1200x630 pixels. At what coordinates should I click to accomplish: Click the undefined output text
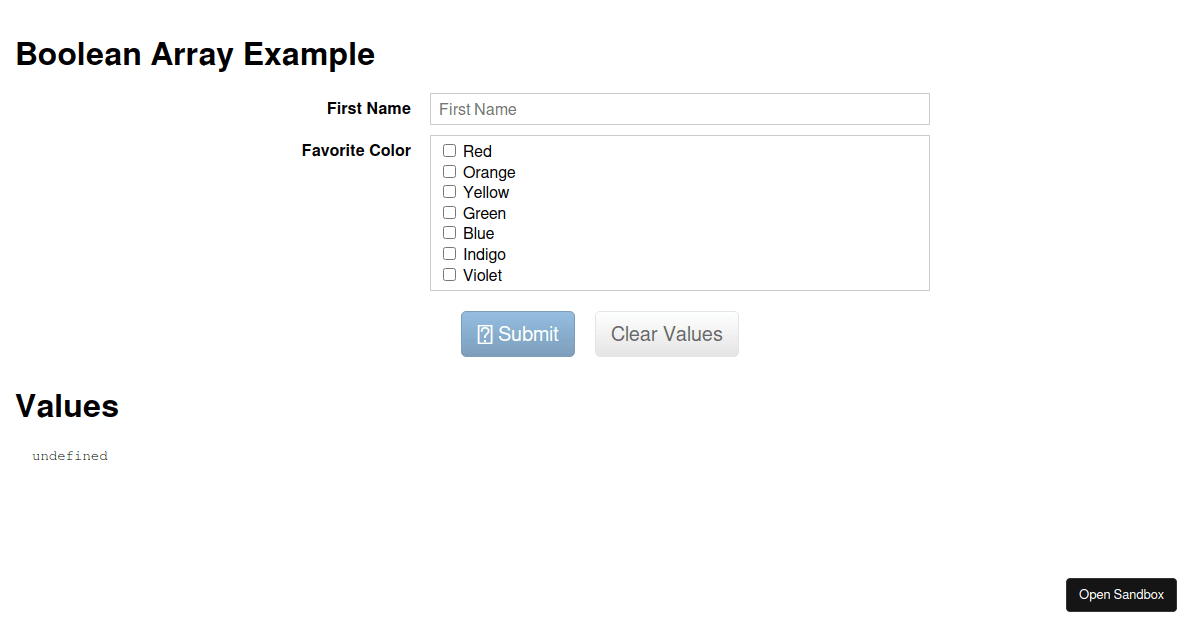[70, 455]
